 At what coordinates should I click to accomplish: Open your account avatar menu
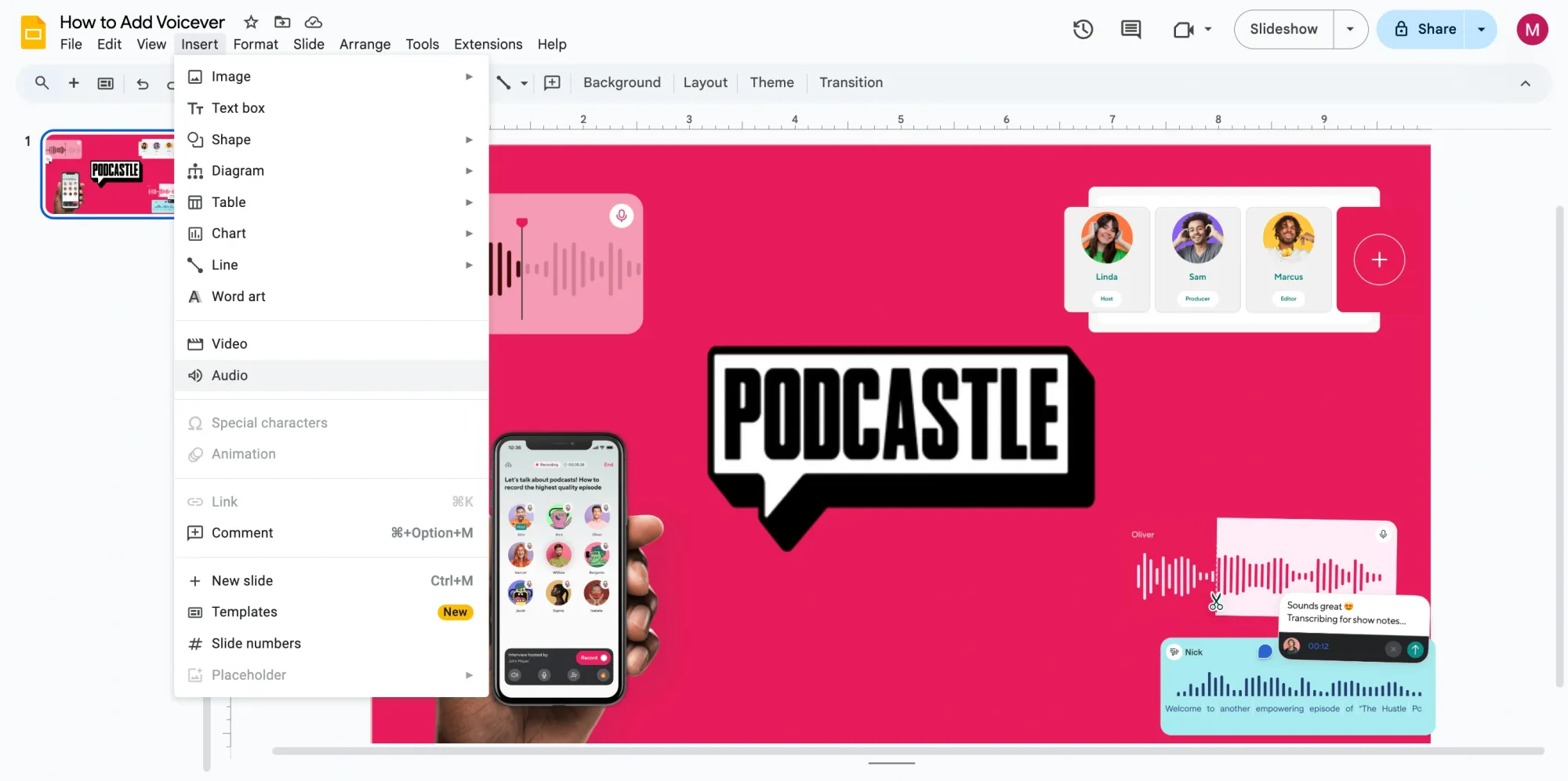click(x=1533, y=30)
